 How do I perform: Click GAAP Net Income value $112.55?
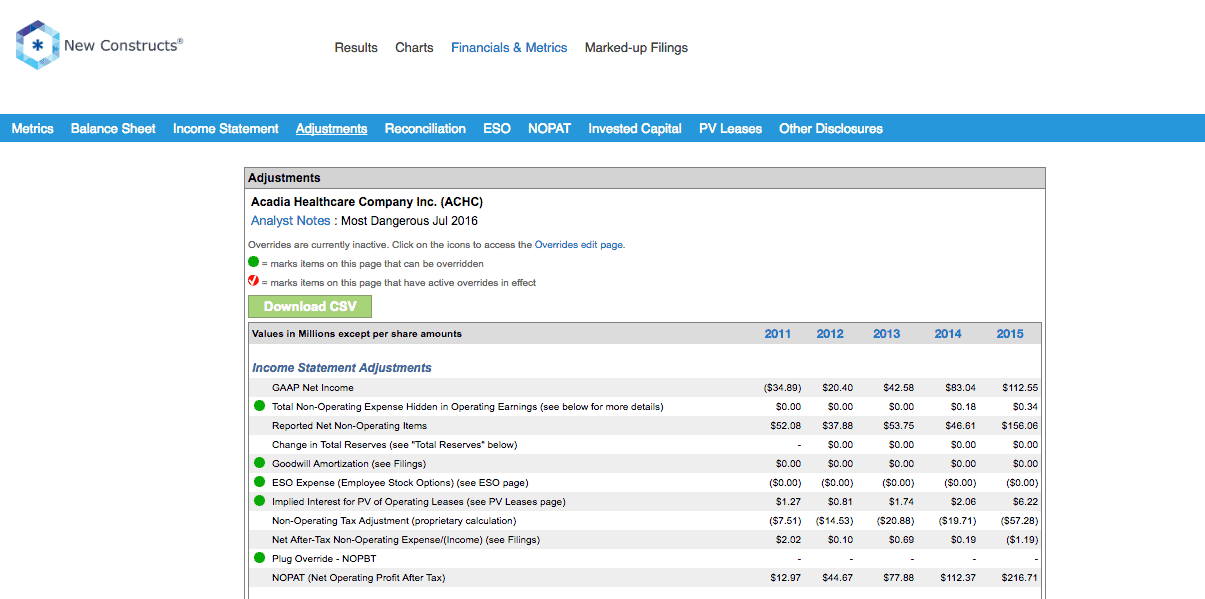[1020, 387]
